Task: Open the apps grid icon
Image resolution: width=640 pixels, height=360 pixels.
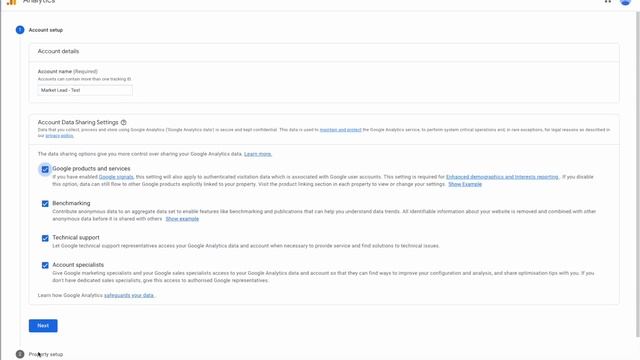Action: (x=608, y=1)
